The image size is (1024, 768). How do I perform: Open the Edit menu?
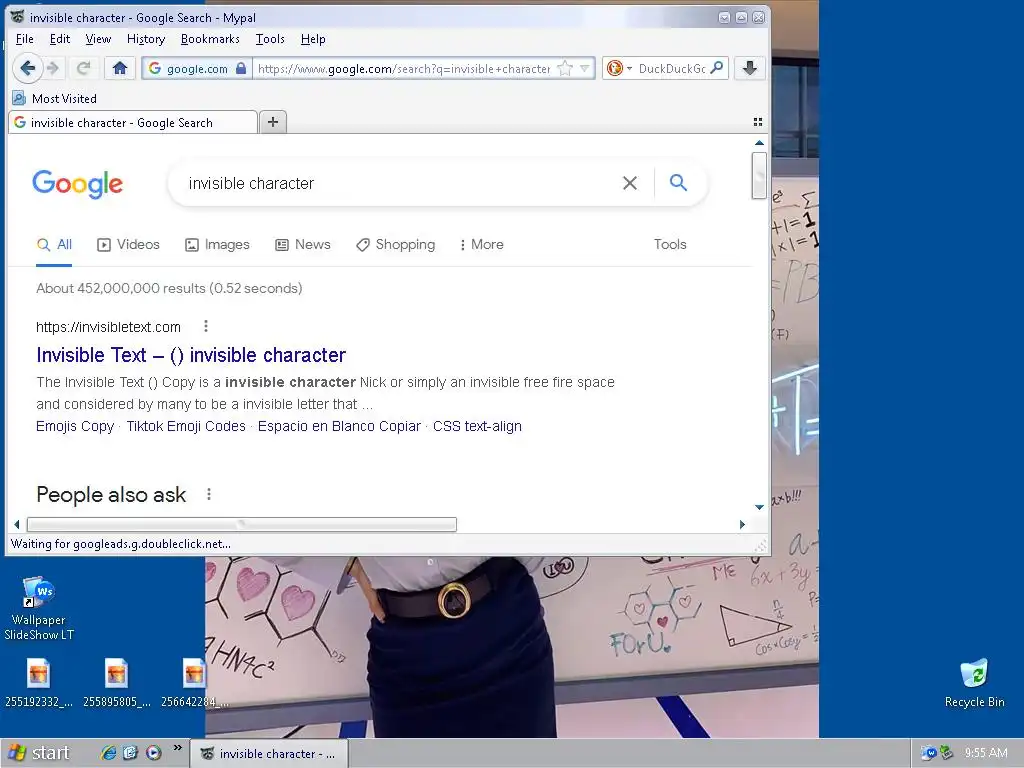[x=59, y=39]
